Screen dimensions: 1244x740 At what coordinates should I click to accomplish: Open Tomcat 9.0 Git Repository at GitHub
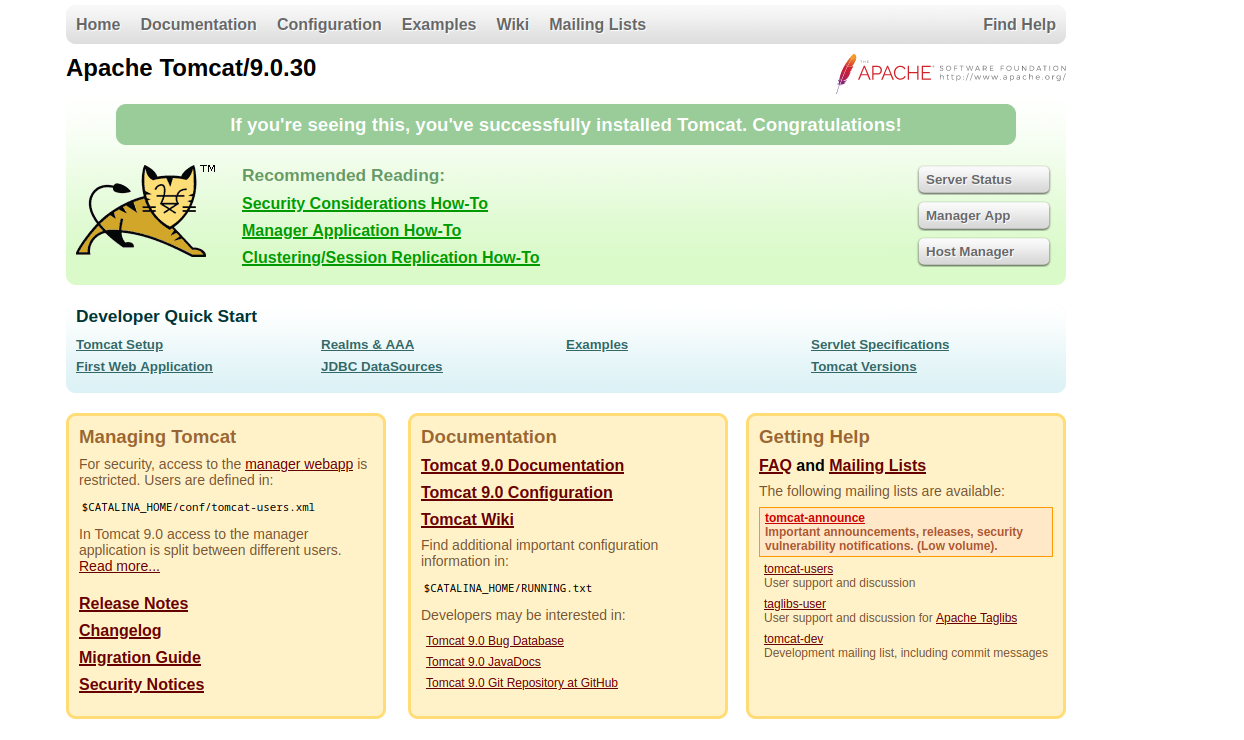[521, 683]
